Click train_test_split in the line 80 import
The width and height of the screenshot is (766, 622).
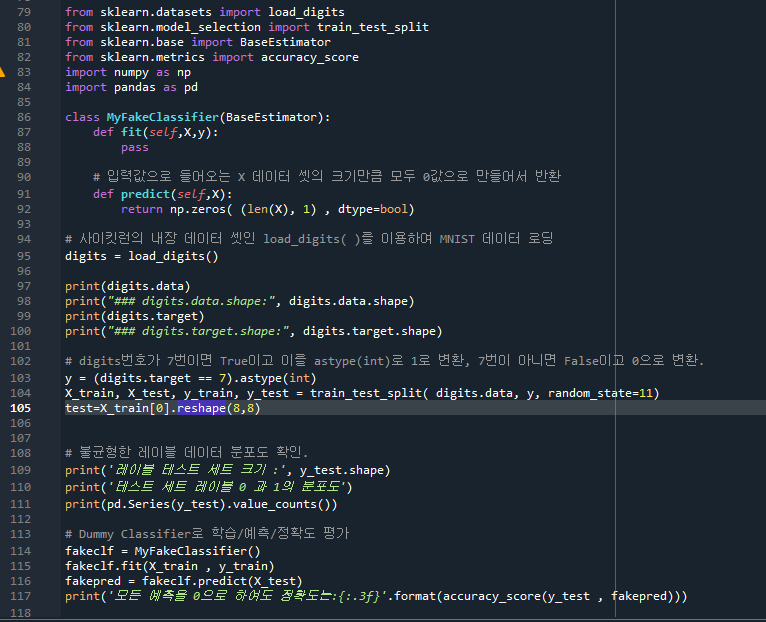[x=373, y=27]
